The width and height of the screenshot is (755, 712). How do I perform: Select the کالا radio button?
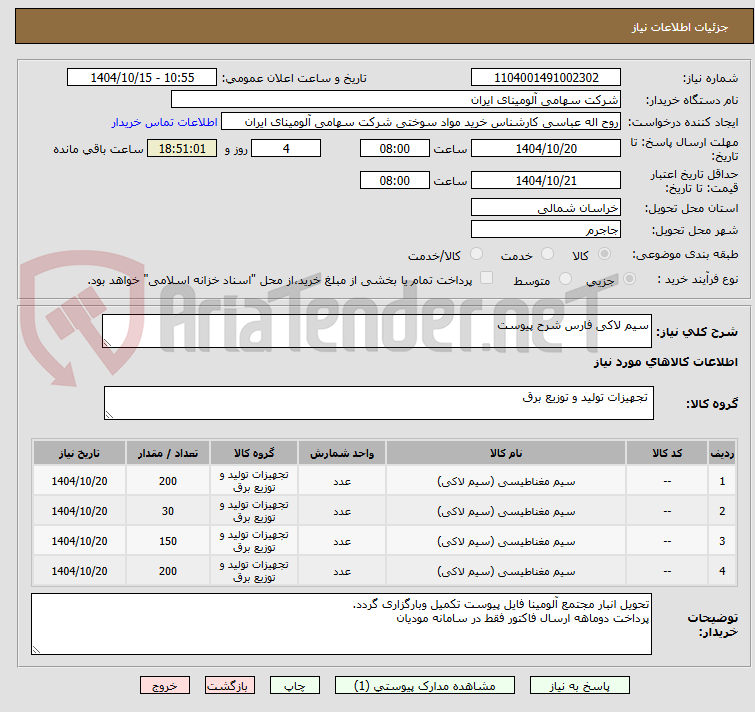(604, 254)
